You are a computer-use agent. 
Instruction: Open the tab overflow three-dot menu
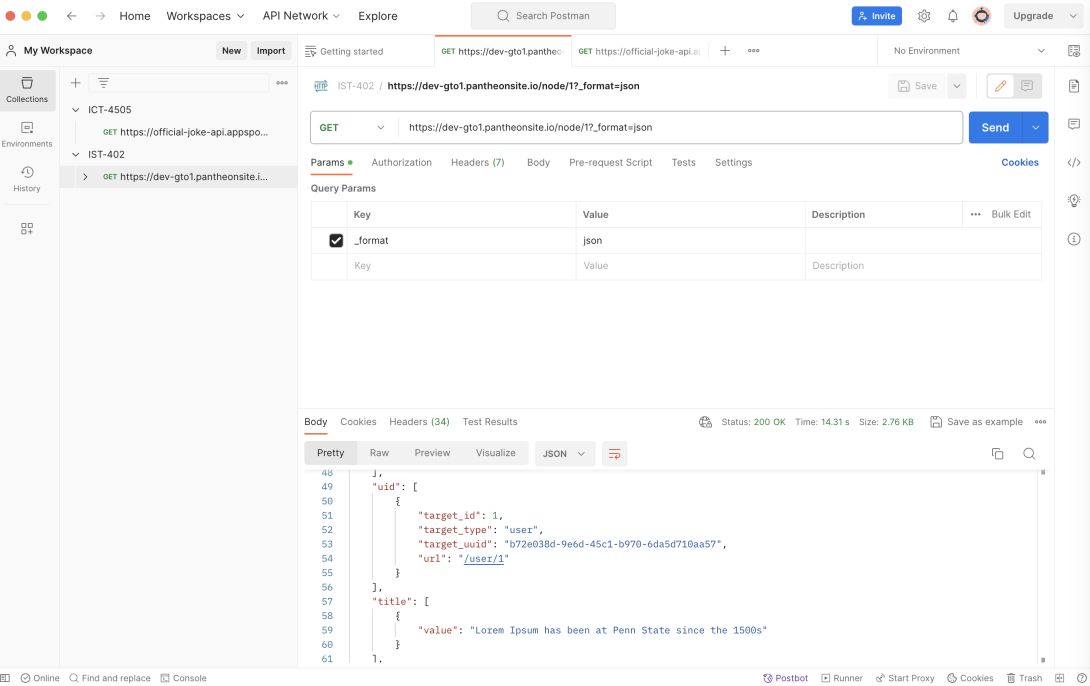[x=754, y=51]
